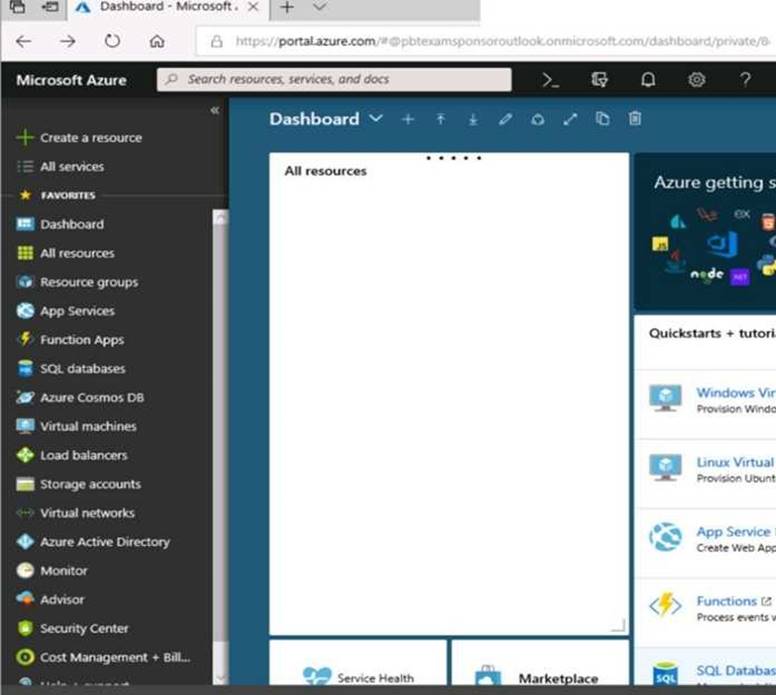This screenshot has width=776, height=695.
Task: Open Functions quickstart link
Action: (x=727, y=601)
